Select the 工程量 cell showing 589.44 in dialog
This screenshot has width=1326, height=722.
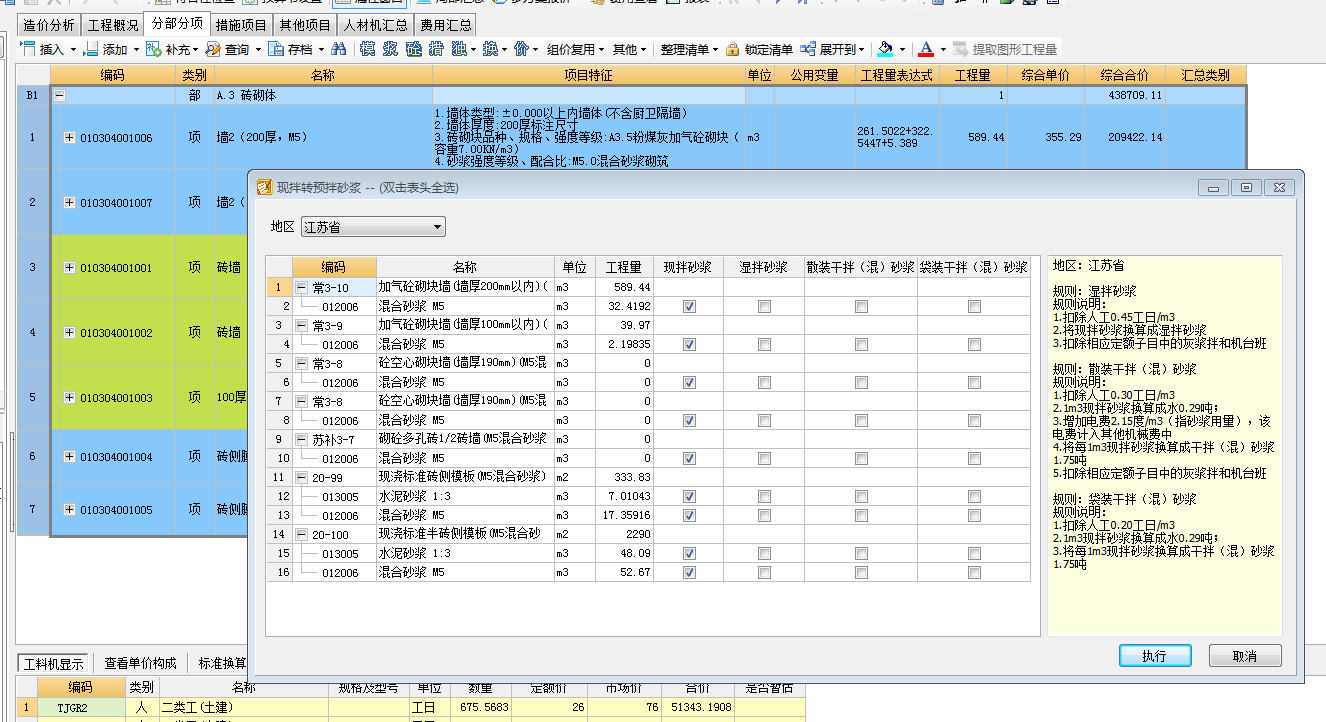coord(624,288)
